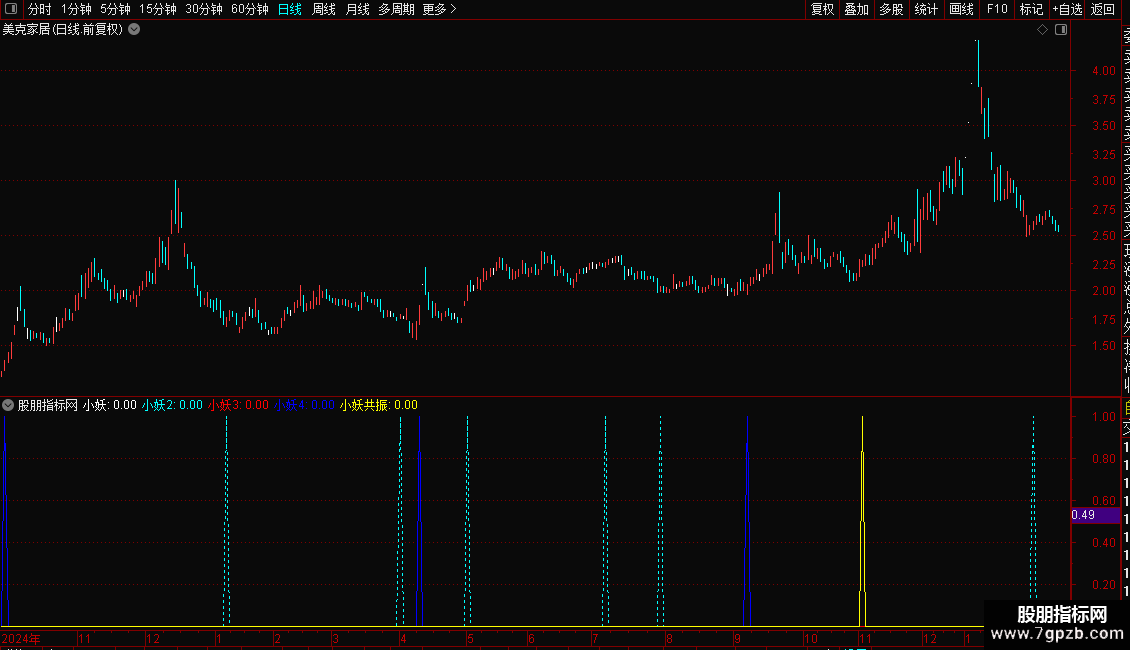Open the 多股 multi-stock view
Viewport: 1130px width, 650px height.
891,9
